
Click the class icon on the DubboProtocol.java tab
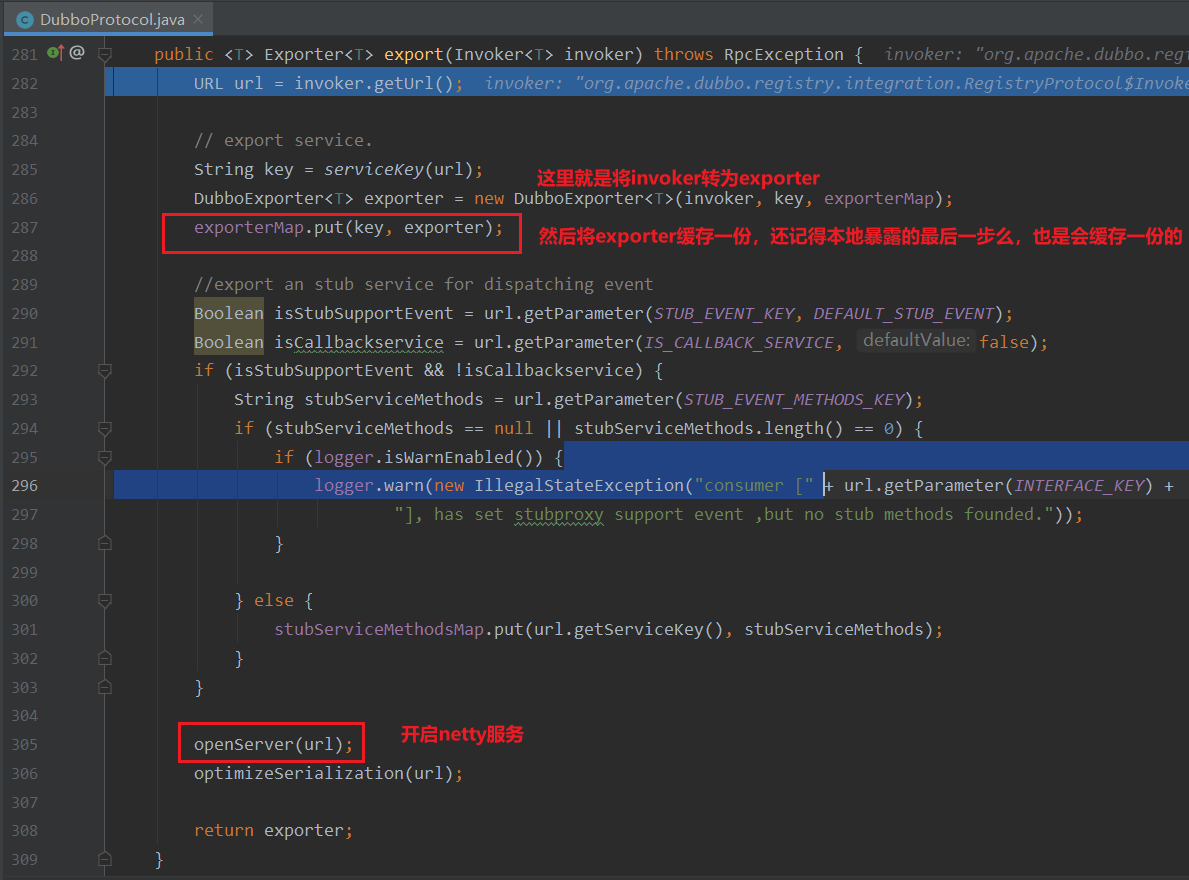(22, 19)
